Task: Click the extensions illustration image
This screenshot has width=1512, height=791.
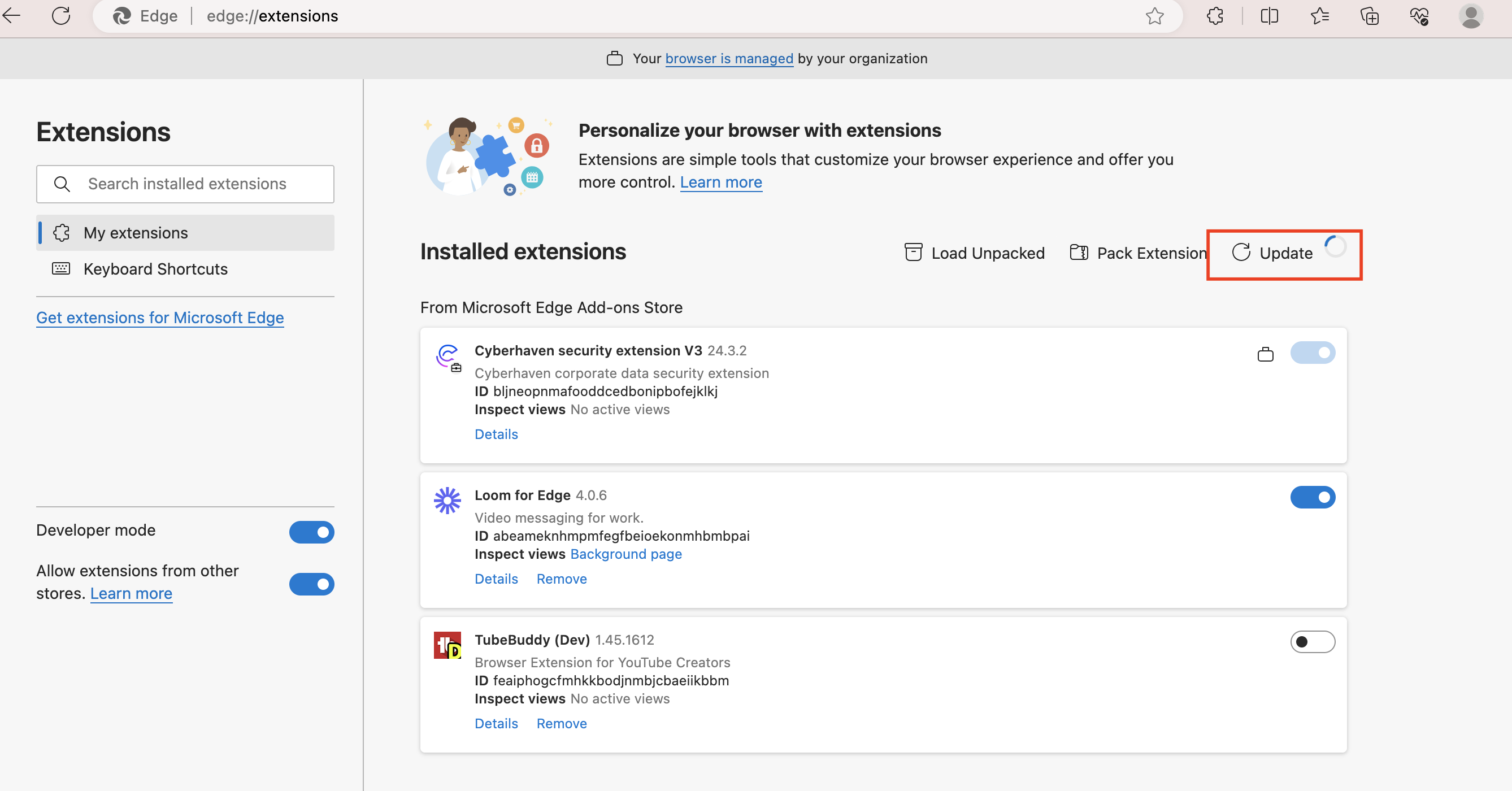Action: click(x=487, y=156)
